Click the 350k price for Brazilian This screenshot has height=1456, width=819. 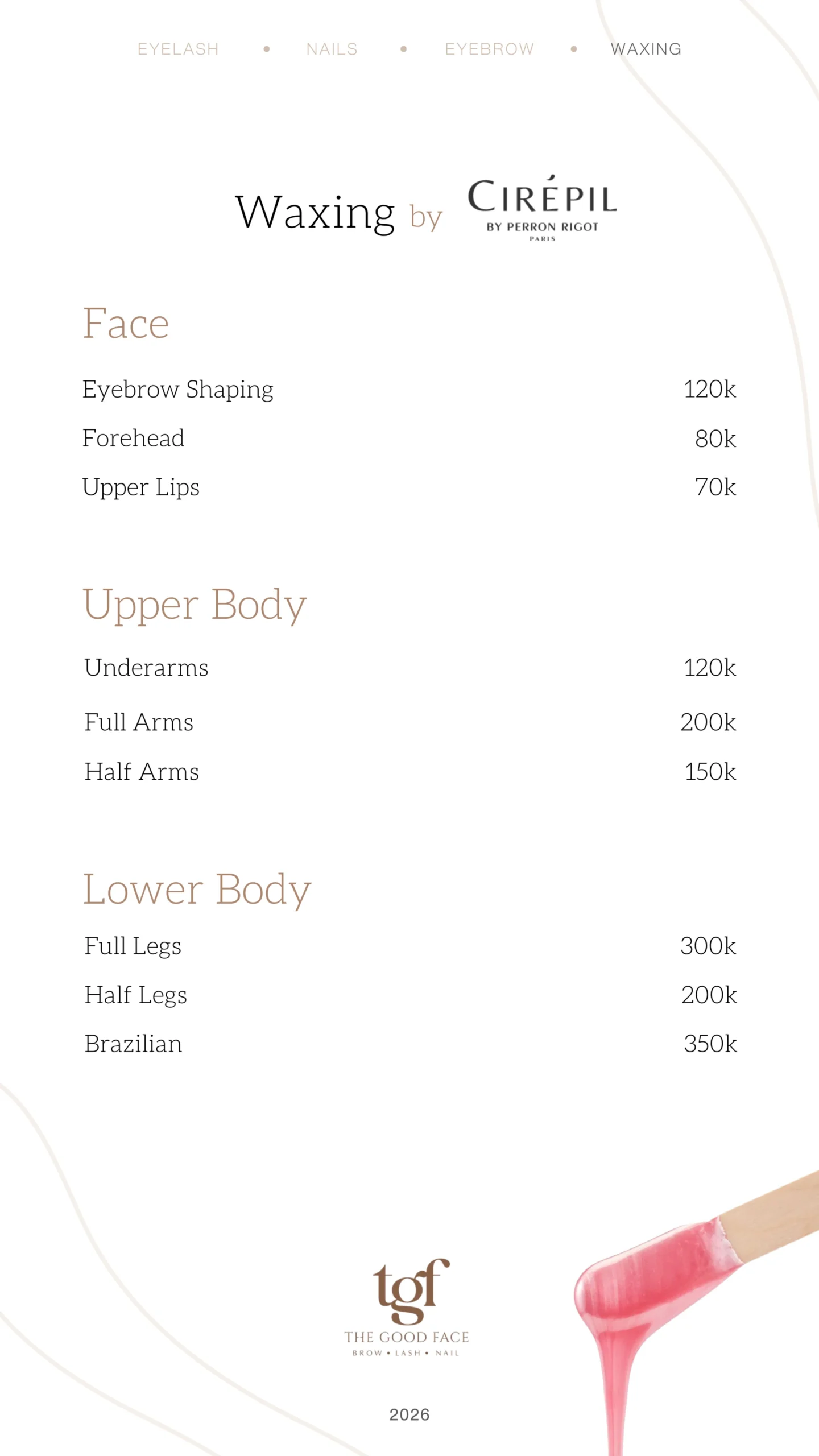click(x=710, y=1044)
